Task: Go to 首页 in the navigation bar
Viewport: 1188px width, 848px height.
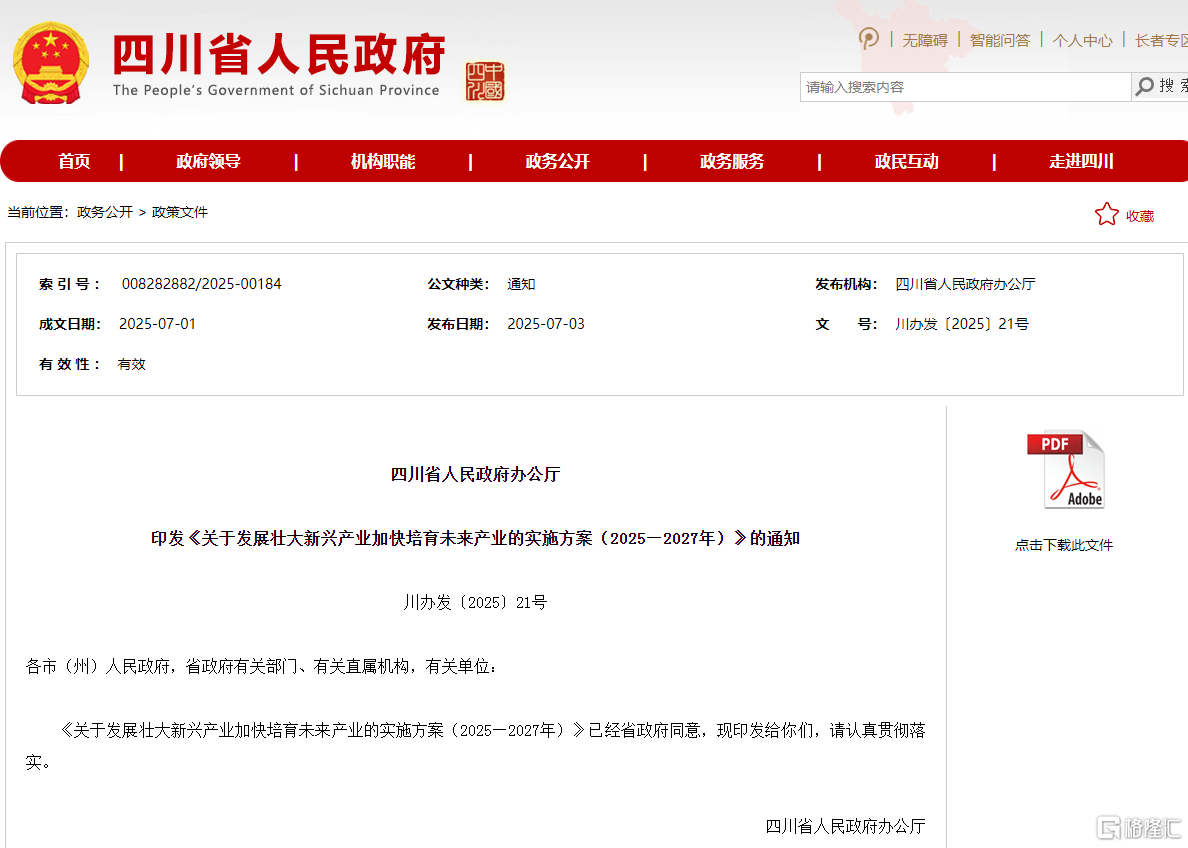Action: 74,161
